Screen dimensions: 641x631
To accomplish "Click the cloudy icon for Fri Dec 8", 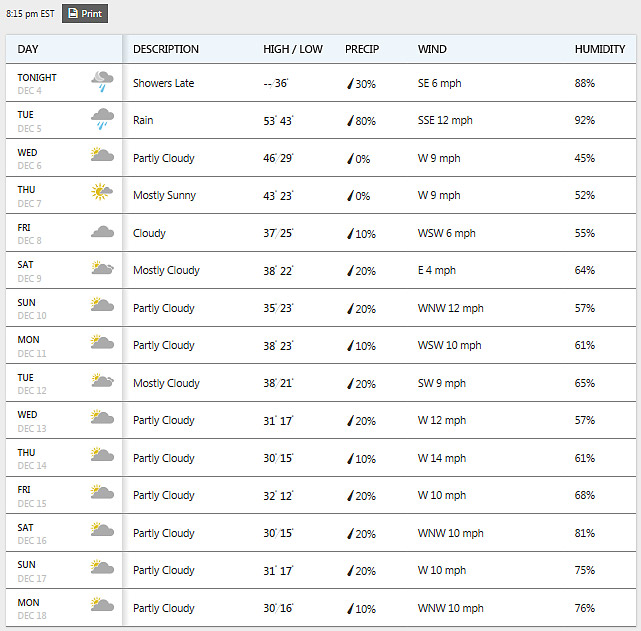I will [x=102, y=232].
